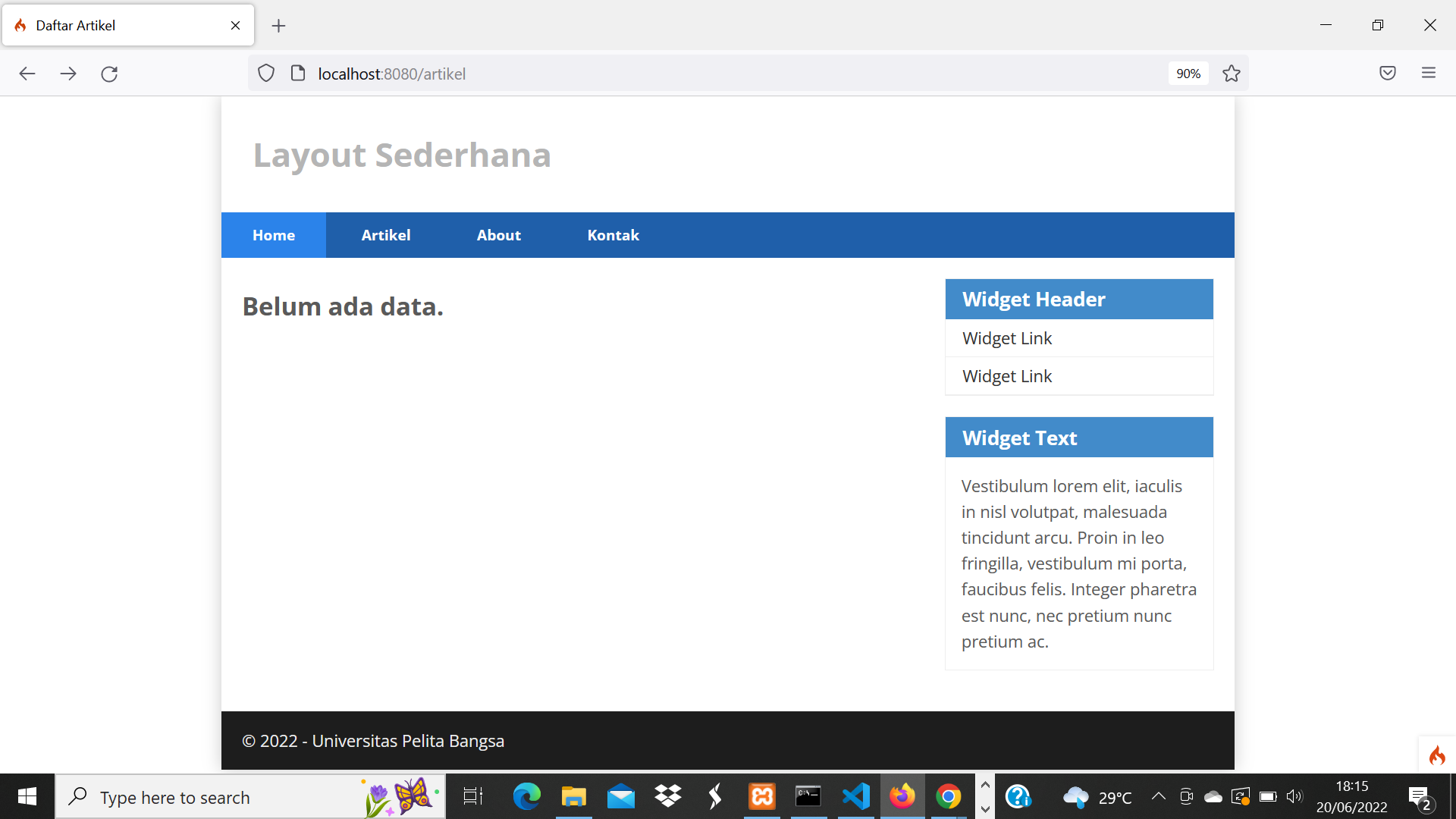The height and width of the screenshot is (819, 1456).
Task: Open Visual Studio Code from taskbar
Action: tap(855, 796)
